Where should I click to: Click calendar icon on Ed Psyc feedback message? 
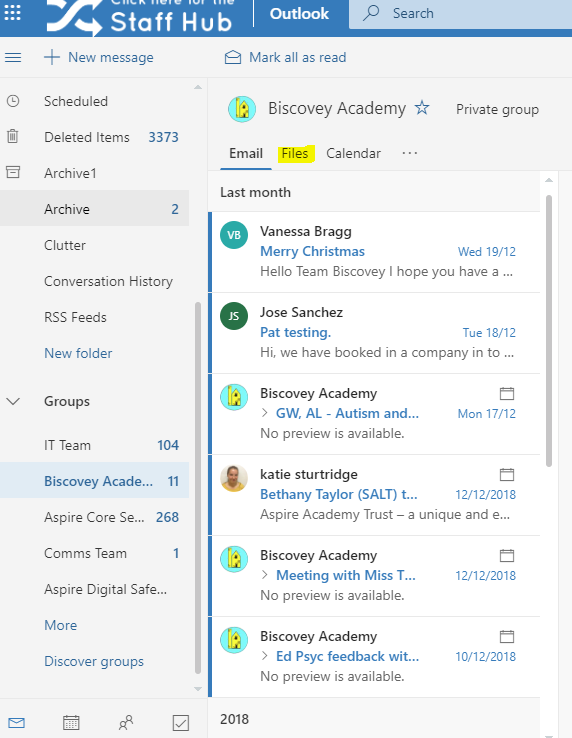tap(507, 636)
